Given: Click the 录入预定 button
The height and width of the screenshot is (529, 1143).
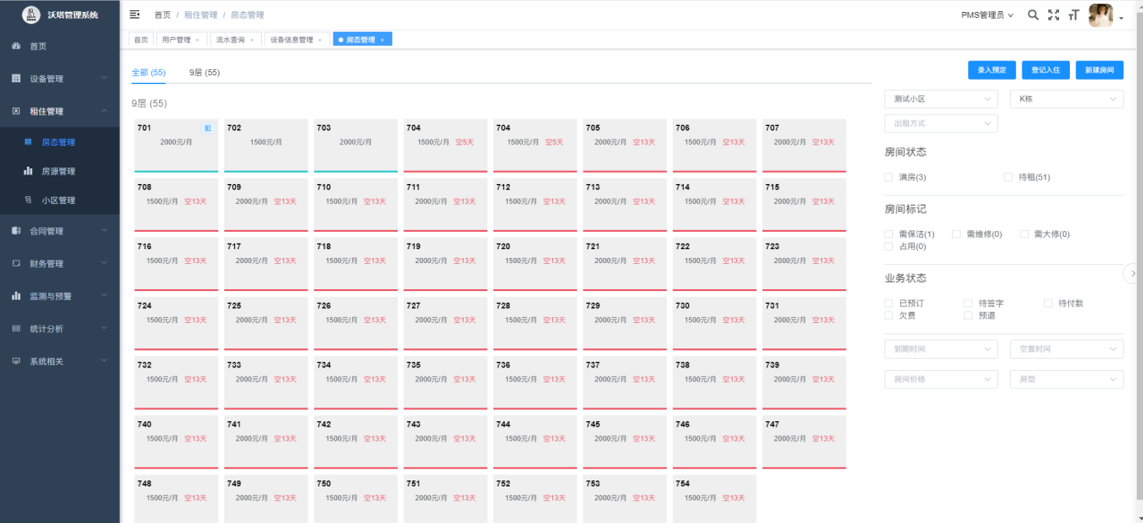Looking at the screenshot, I should 991,70.
